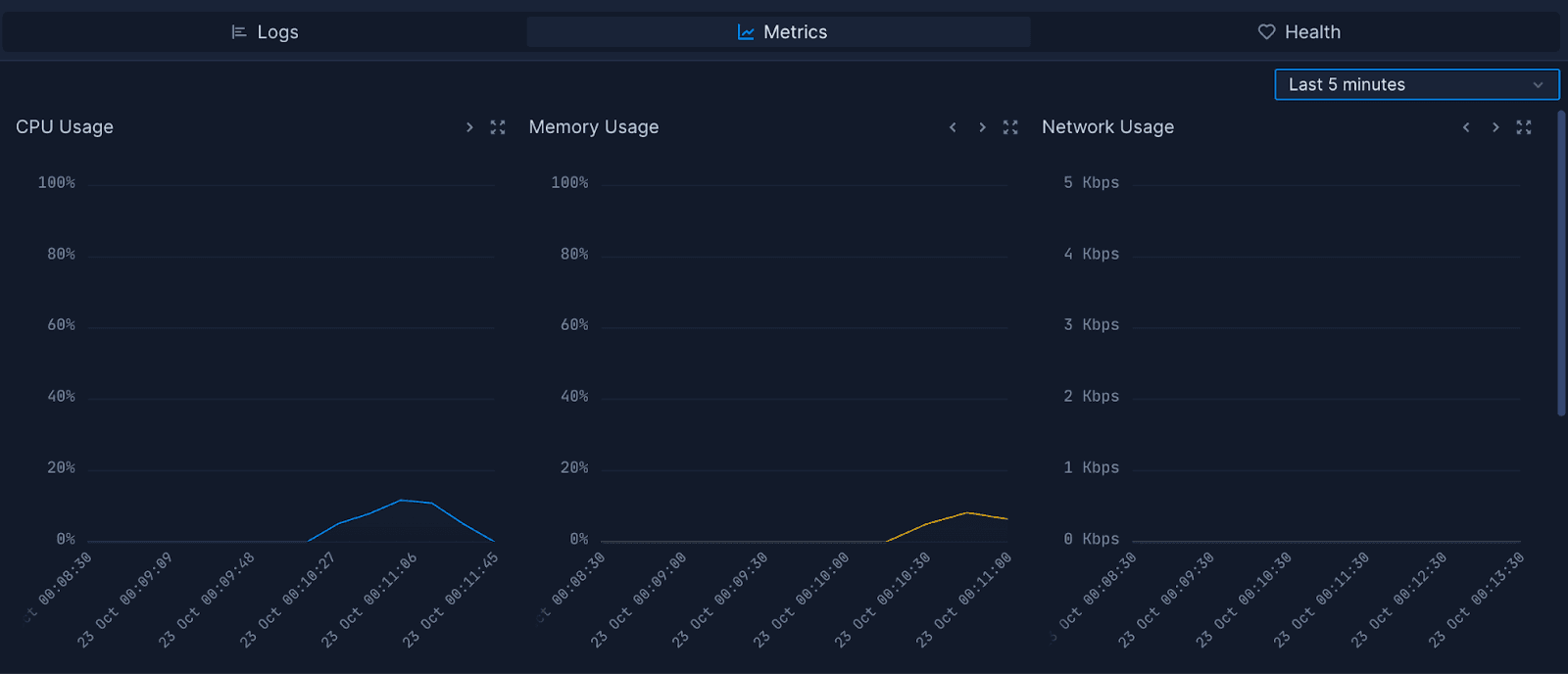The width and height of the screenshot is (1568, 674).
Task: Select the Metrics tab
Action: (x=779, y=32)
